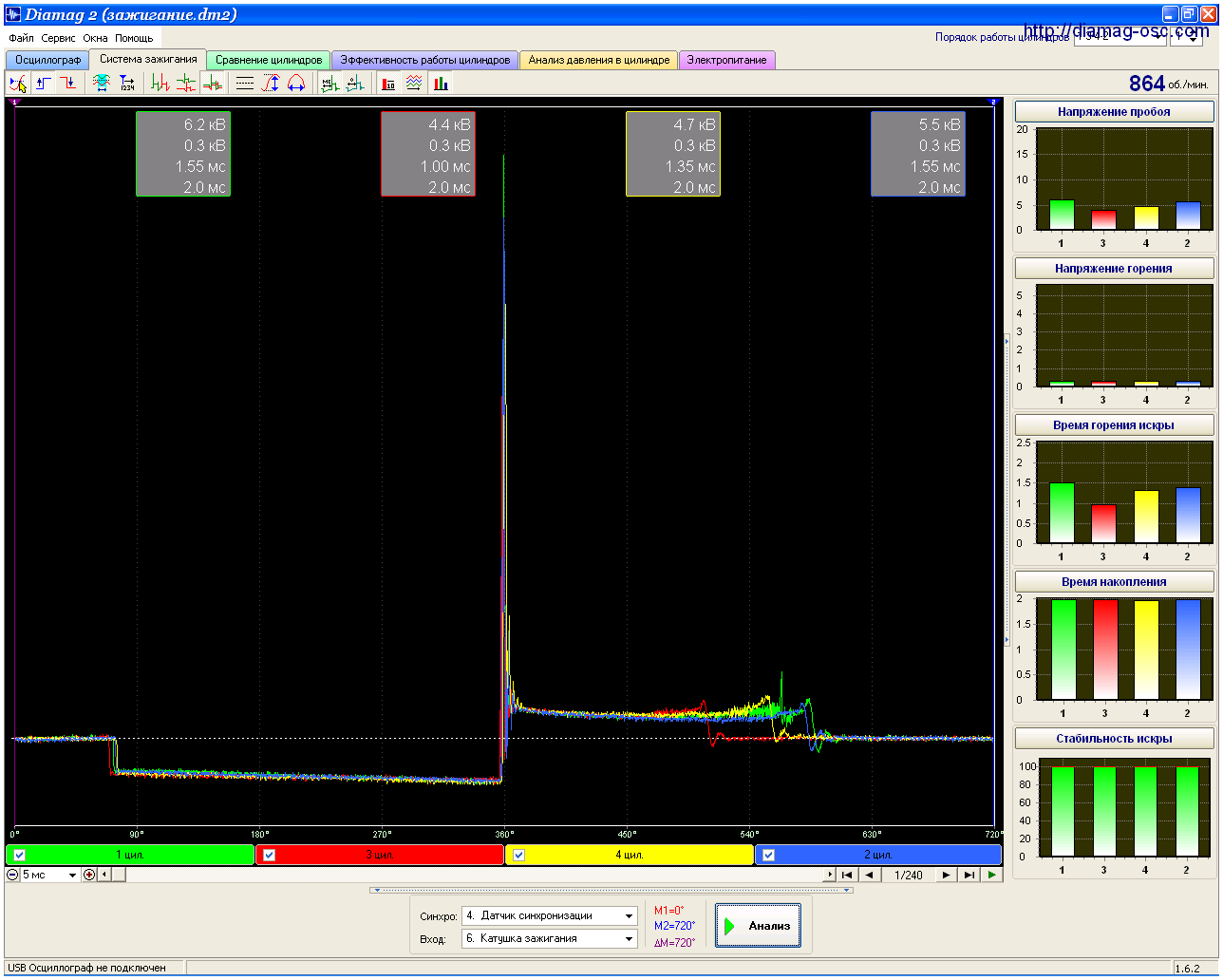Click the cyan-red waveform stretch icon
This screenshot has height=980, width=1223.
click(x=102, y=84)
